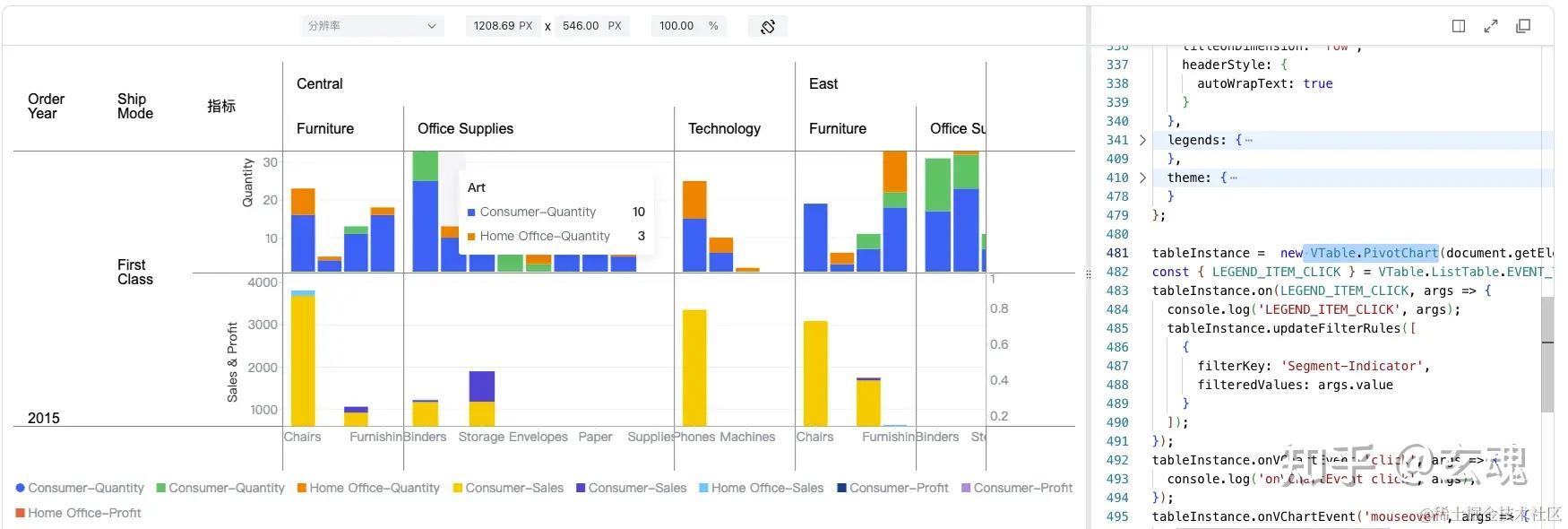Toggle red Home Office-Profit legend marker
This screenshot has height=529, width=1568.
(21, 513)
